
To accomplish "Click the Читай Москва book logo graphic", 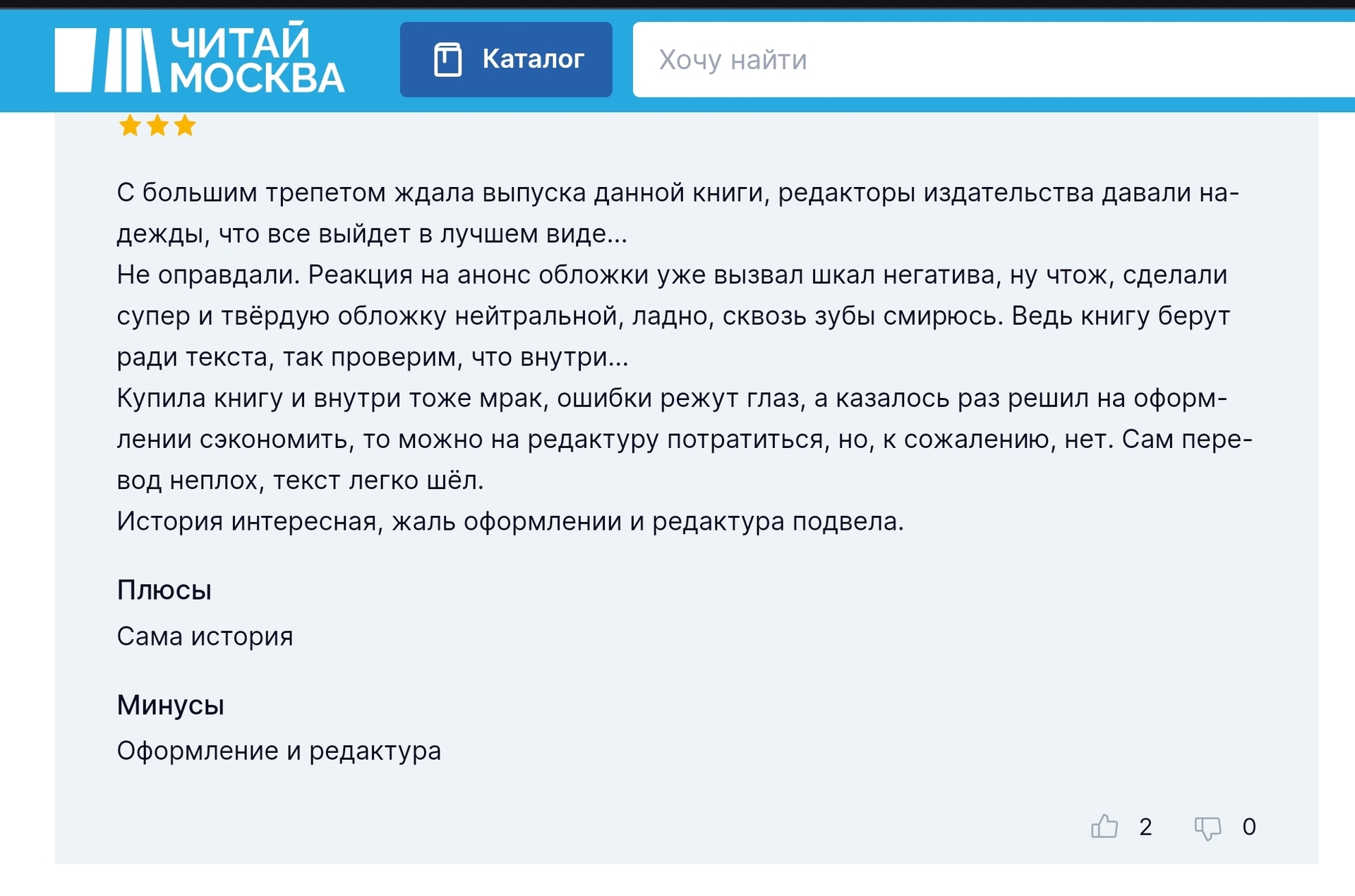I will pyautogui.click(x=107, y=60).
